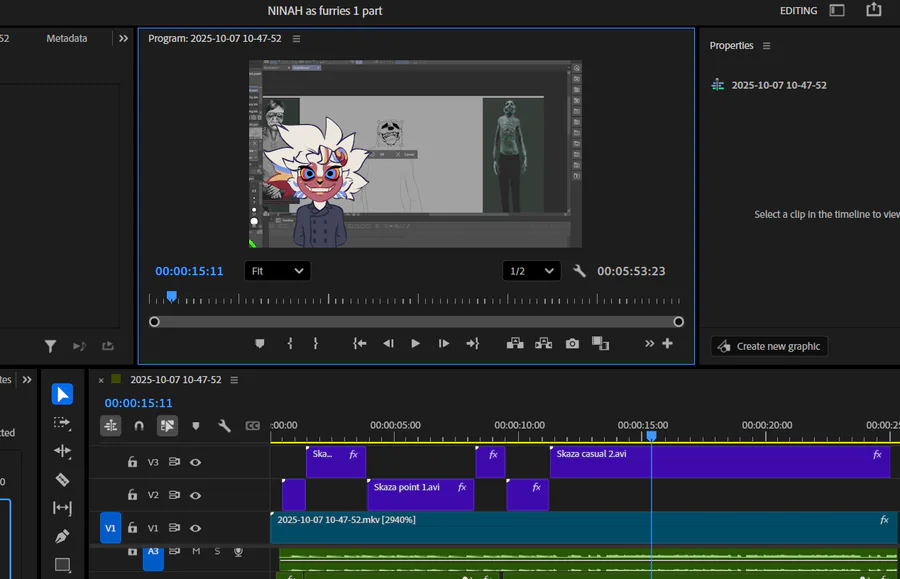Toggle sync lock on track V2
This screenshot has height=579, width=900.
pyautogui.click(x=174, y=495)
